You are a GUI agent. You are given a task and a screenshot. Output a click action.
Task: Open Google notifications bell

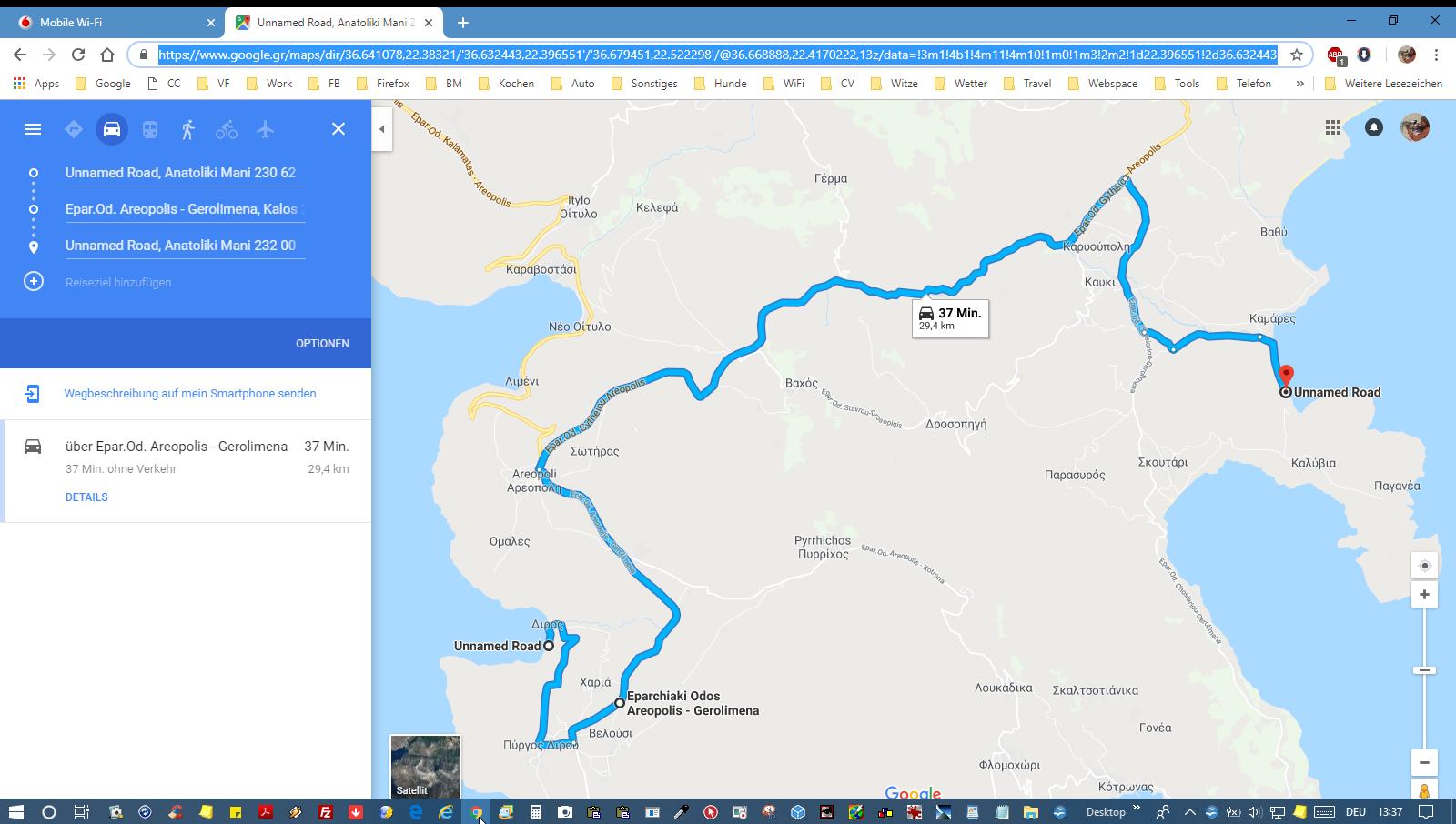(1374, 128)
